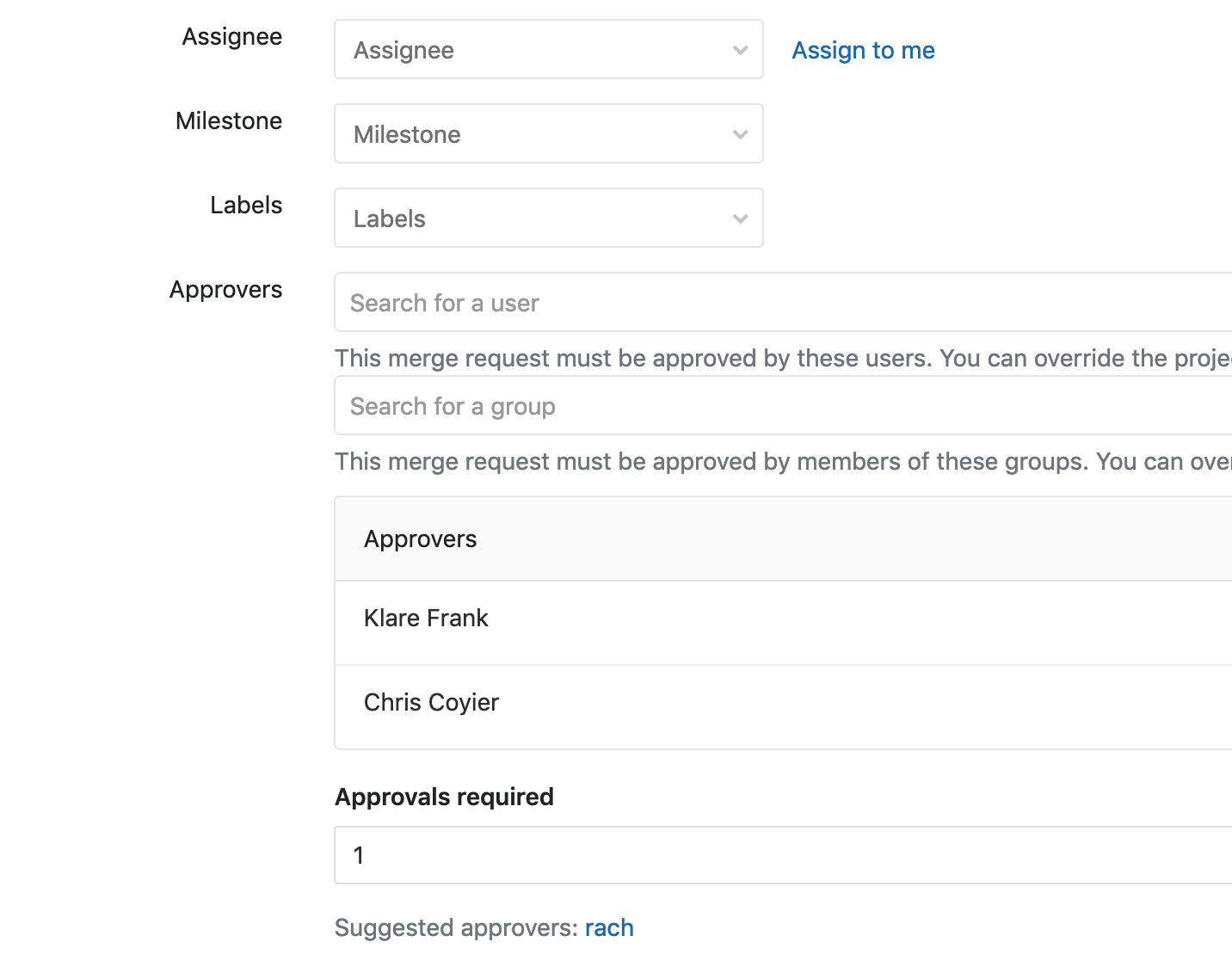Click the Milestone dropdown chevron arrow

point(740,134)
